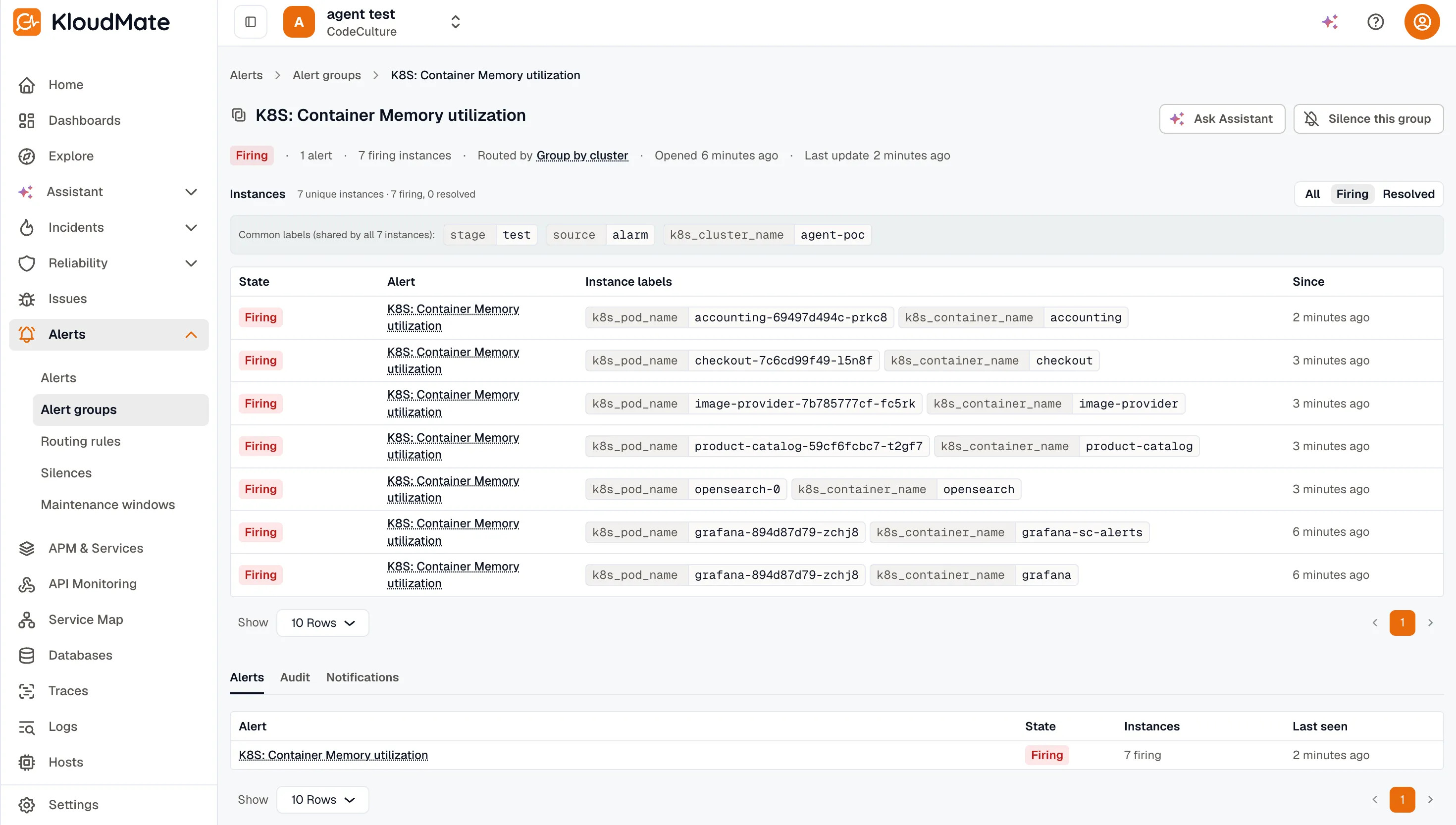Image resolution: width=1456 pixels, height=825 pixels.
Task: Filter instances by Firing
Action: pos(1351,194)
